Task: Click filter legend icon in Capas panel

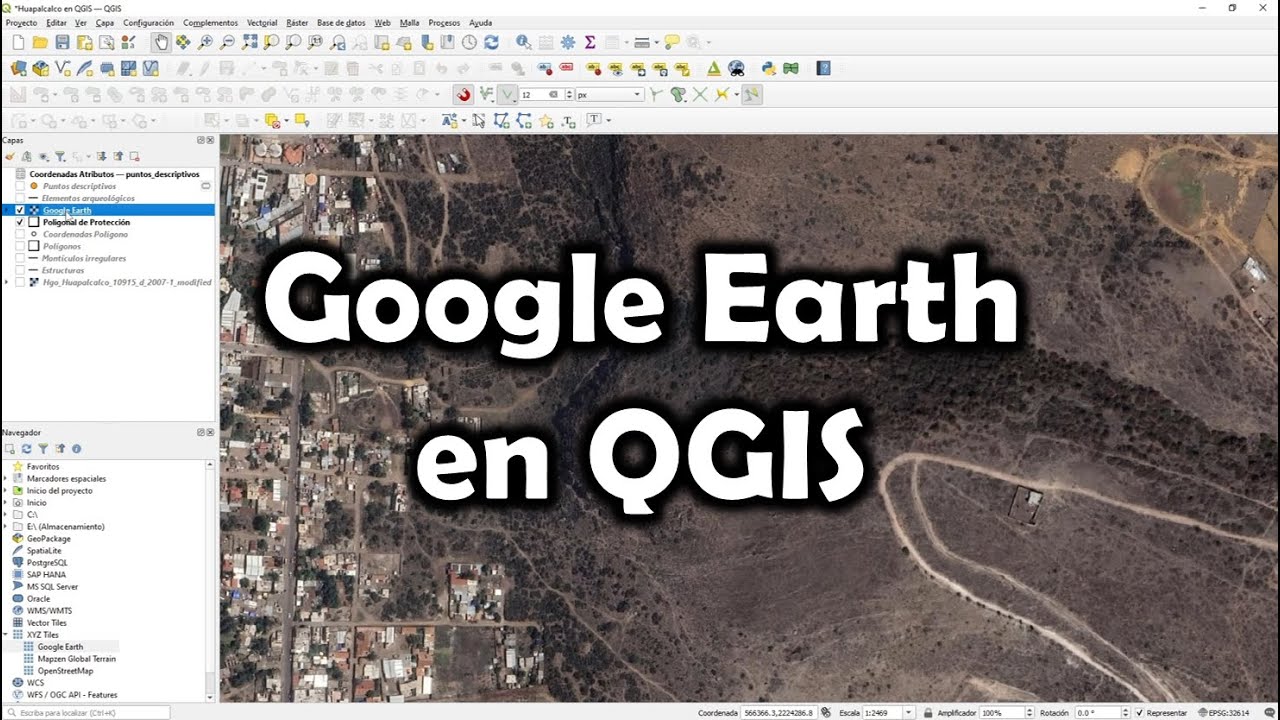Action: [60, 156]
